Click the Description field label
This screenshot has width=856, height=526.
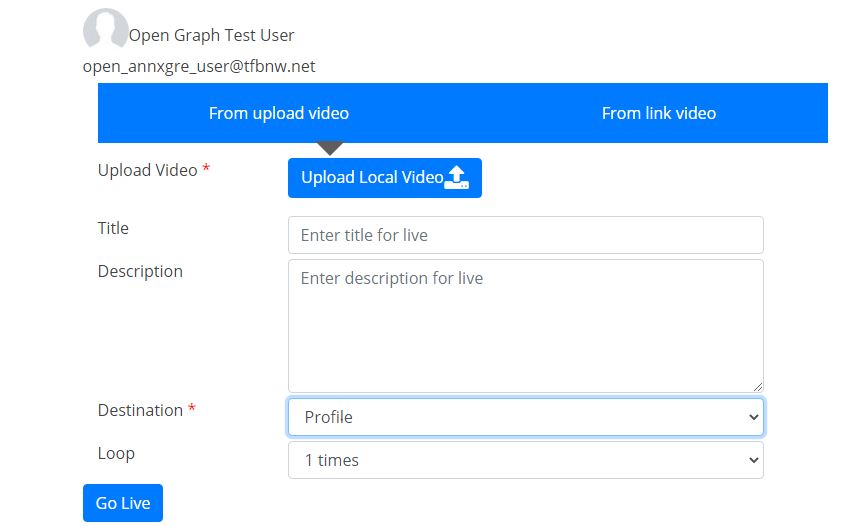[140, 271]
